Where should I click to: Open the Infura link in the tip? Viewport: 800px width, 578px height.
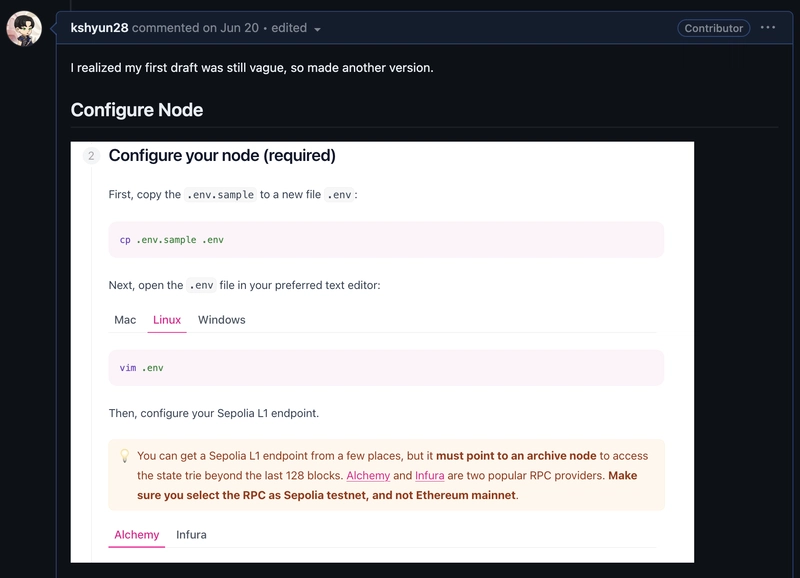tap(430, 475)
